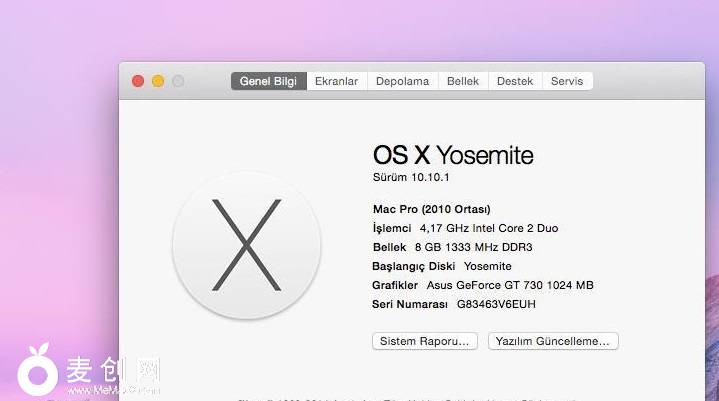Select the serial number G83463V6EUH
Image resolution: width=719 pixels, height=401 pixels.
(x=498, y=304)
